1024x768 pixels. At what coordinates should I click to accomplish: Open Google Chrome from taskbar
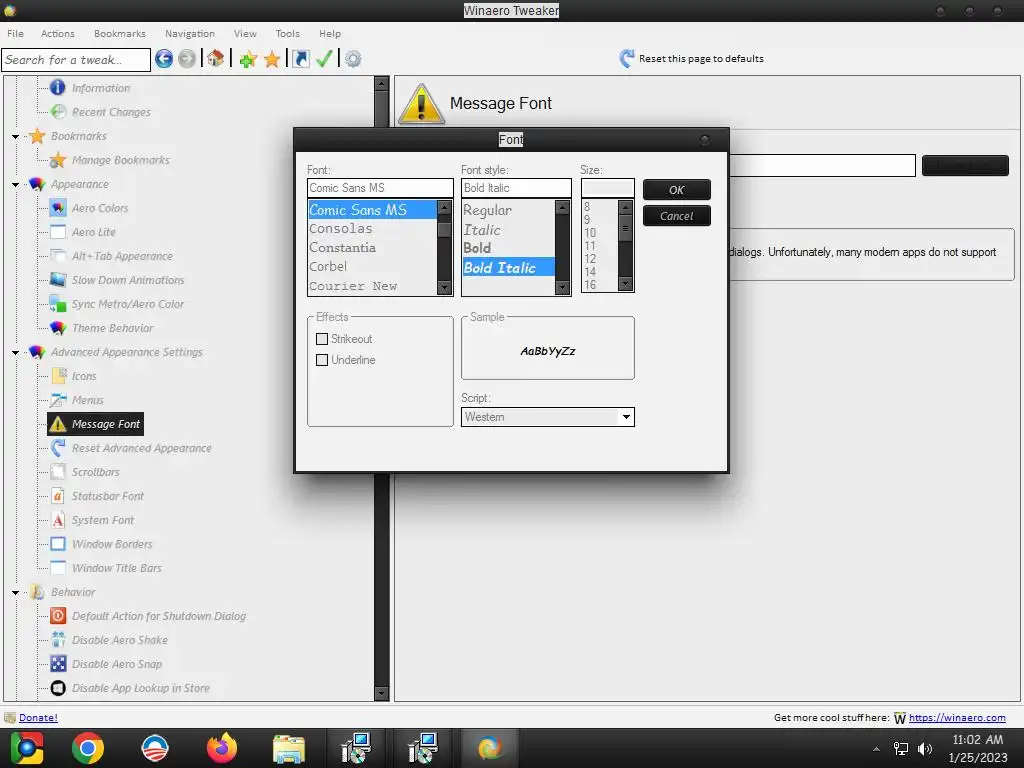[88, 748]
